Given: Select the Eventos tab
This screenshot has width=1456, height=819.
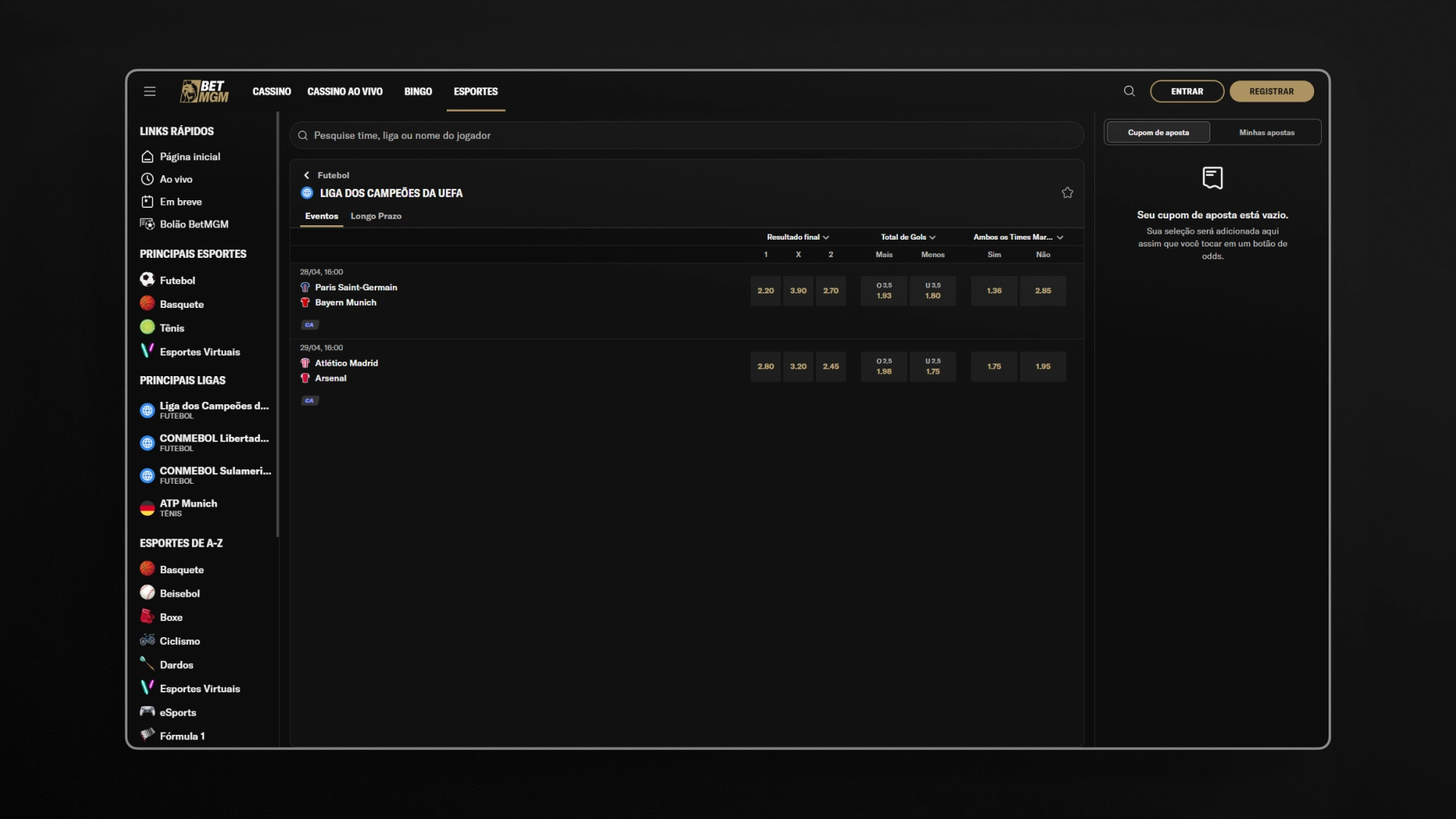Looking at the screenshot, I should tap(322, 216).
